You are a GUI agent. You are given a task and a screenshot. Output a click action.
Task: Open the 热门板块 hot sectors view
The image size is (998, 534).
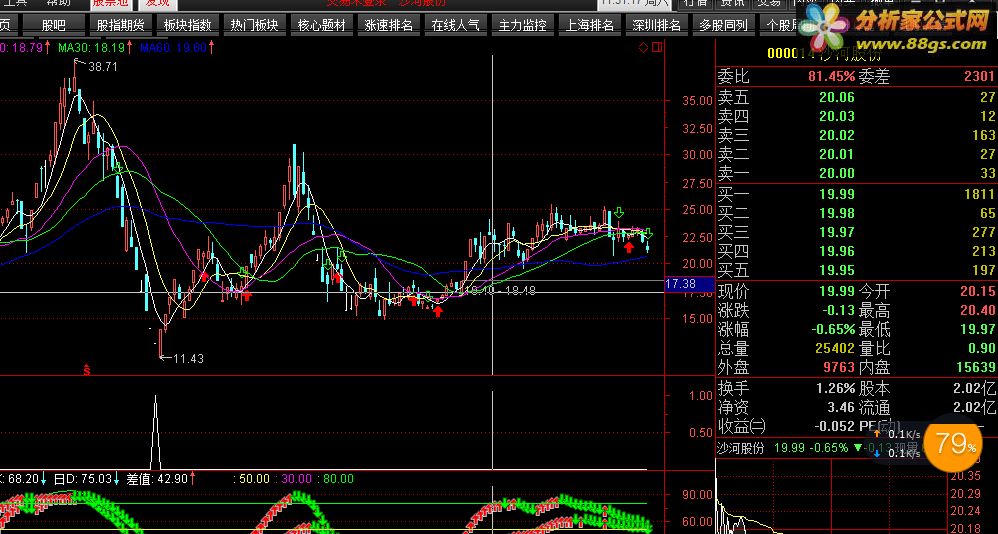click(x=255, y=25)
